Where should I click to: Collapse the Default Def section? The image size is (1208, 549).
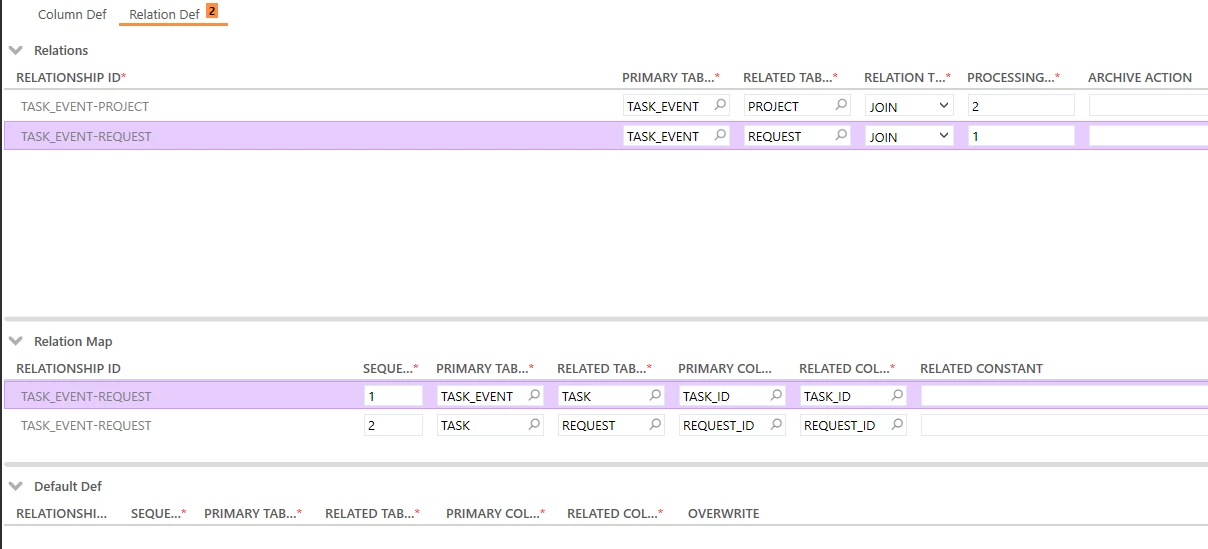16,486
